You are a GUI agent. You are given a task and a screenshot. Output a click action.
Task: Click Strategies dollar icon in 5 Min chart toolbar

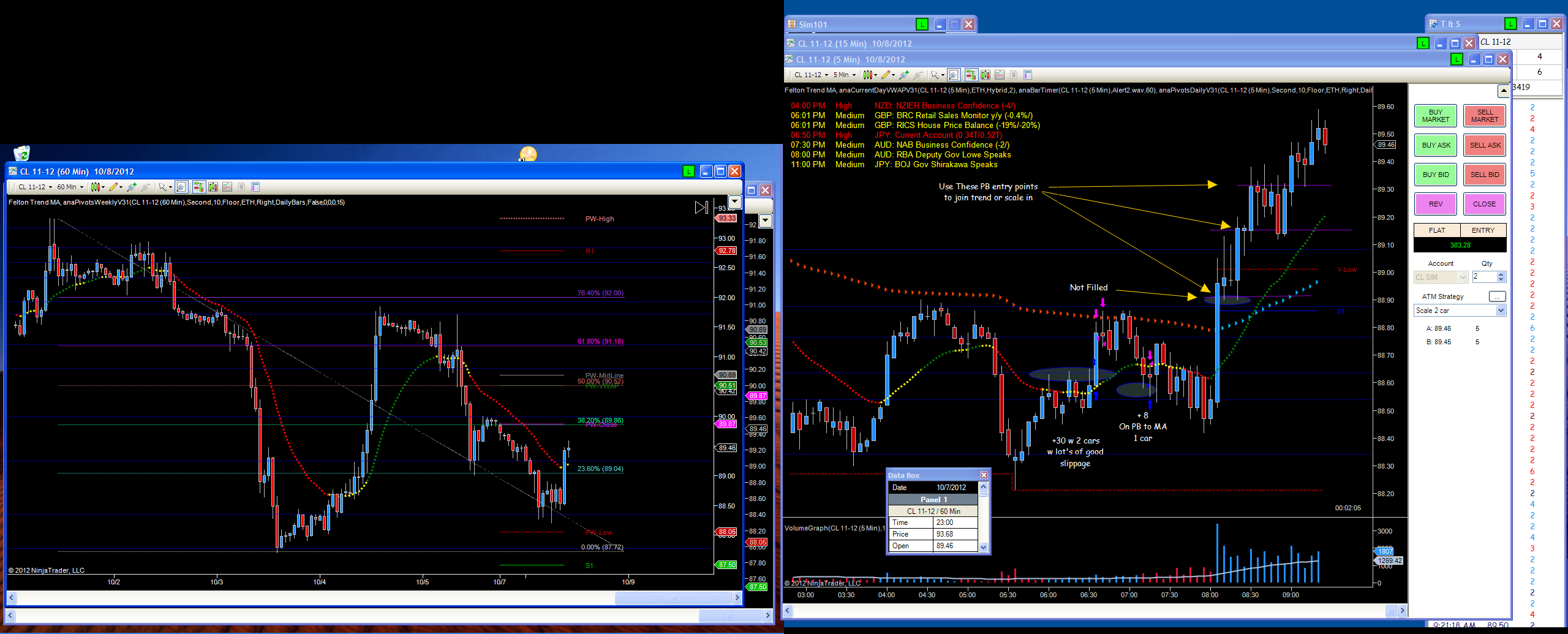click(1014, 75)
